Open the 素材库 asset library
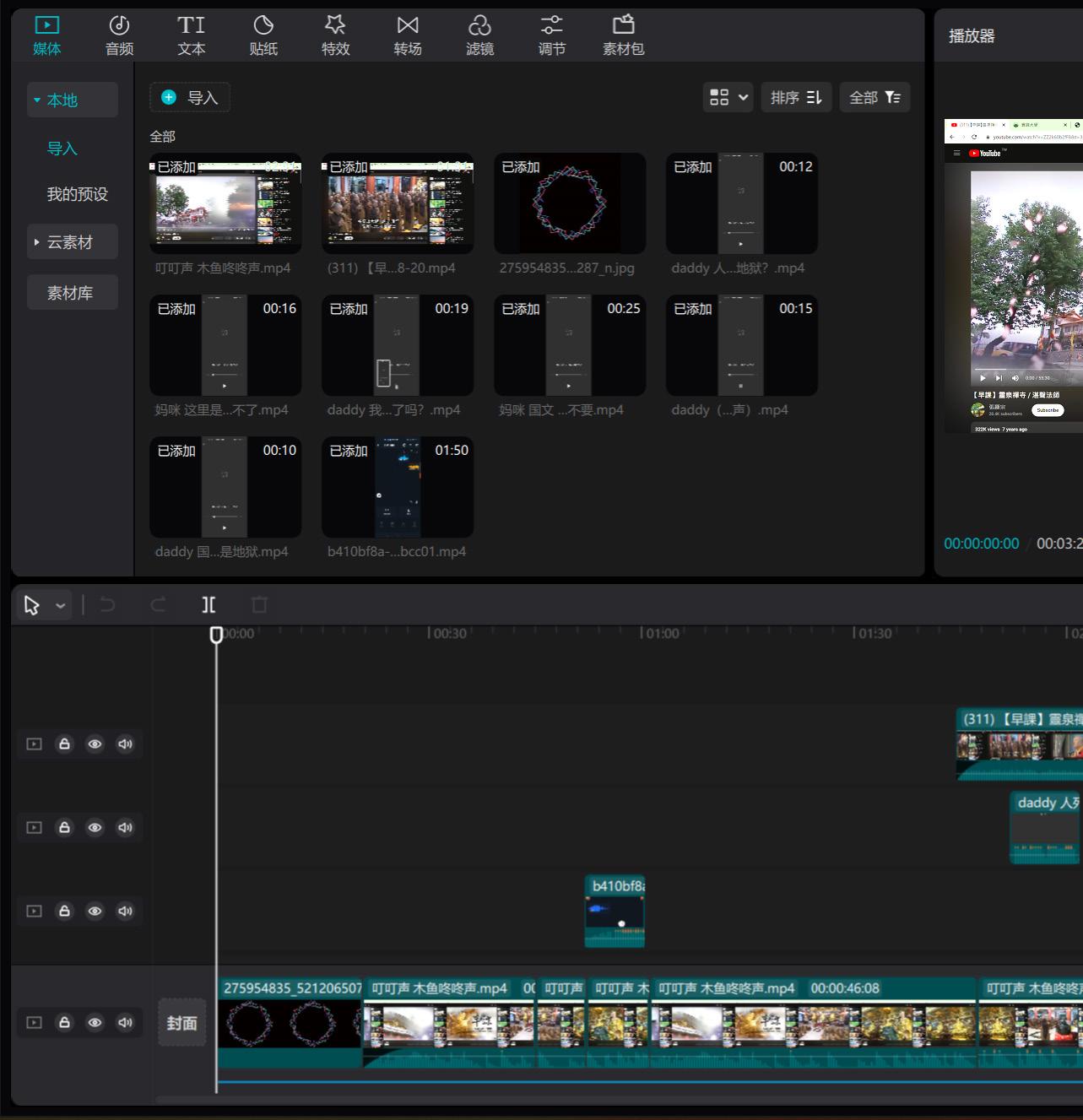Viewport: 1083px width, 1120px height. tap(73, 293)
